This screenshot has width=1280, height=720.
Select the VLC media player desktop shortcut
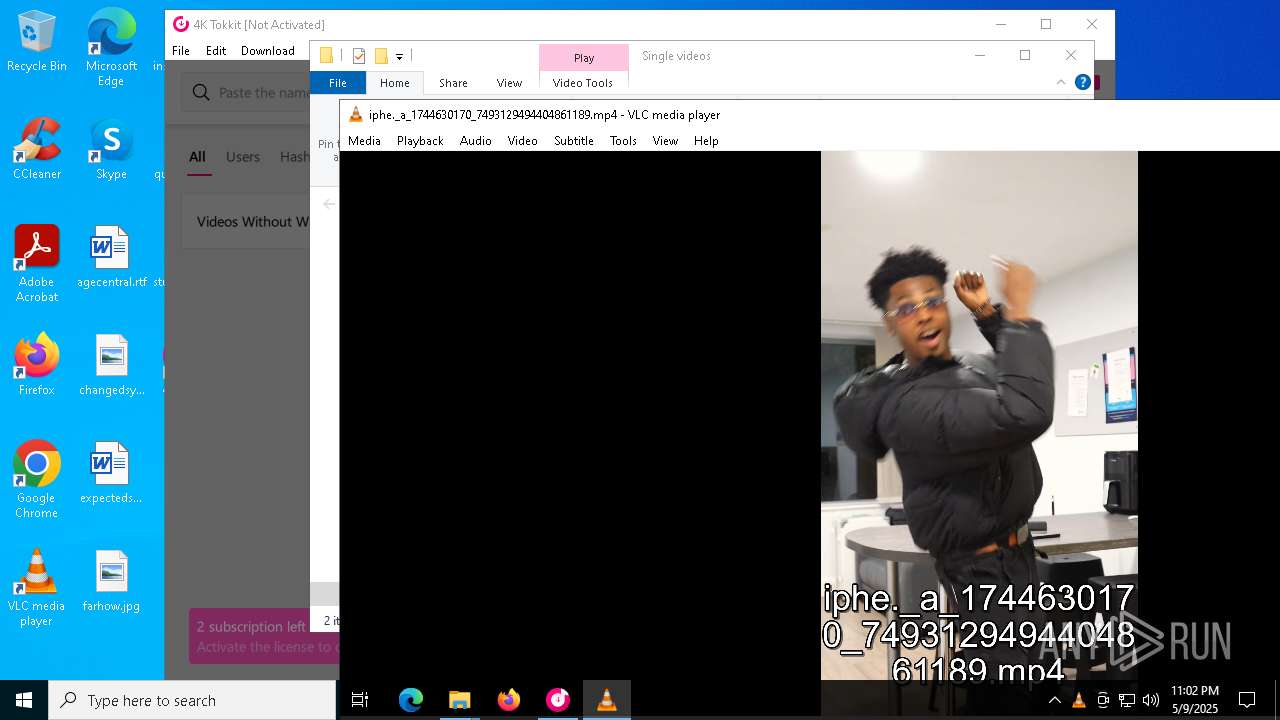37,588
